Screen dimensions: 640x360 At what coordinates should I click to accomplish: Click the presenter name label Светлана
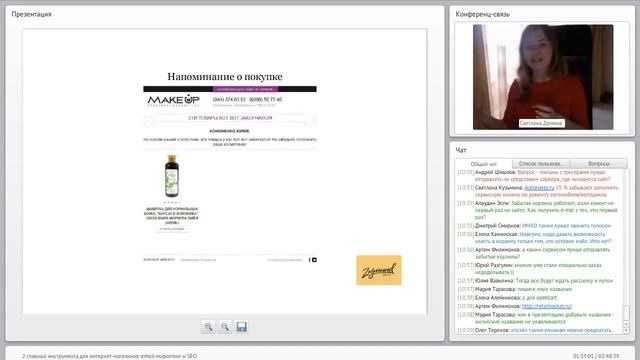pyautogui.click(x=541, y=123)
